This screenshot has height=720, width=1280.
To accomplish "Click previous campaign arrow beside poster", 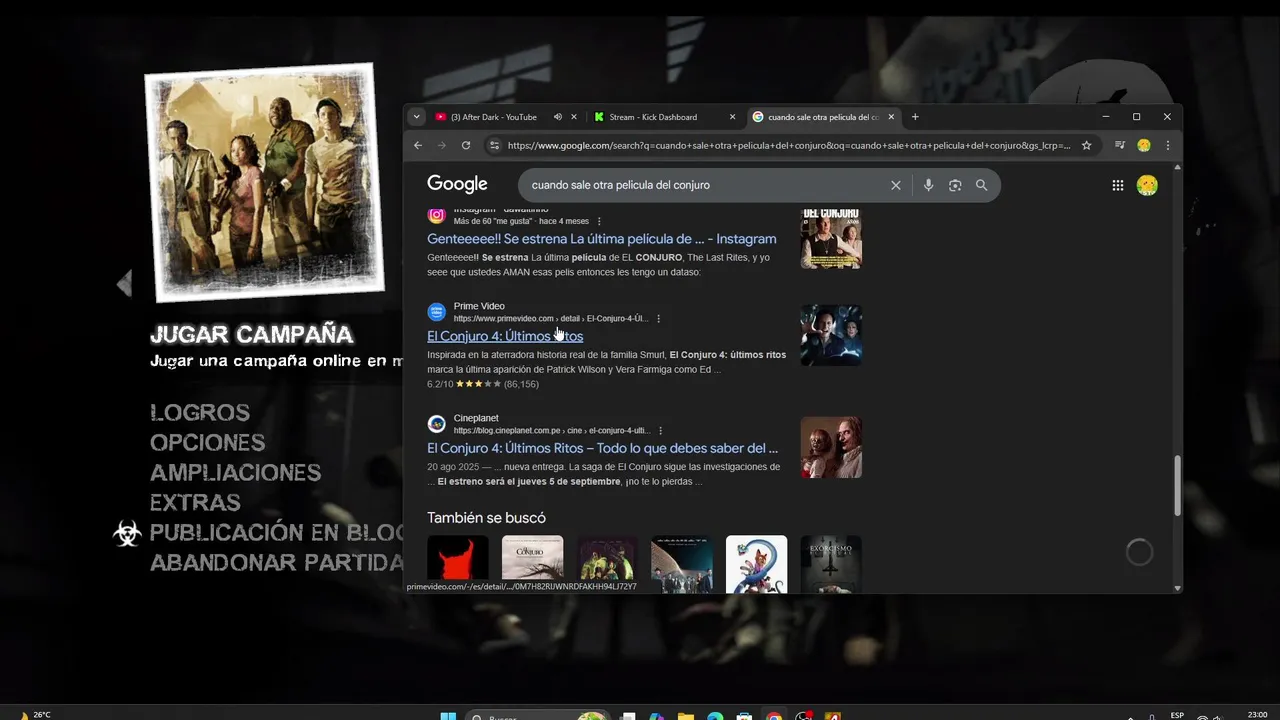I will 124,284.
